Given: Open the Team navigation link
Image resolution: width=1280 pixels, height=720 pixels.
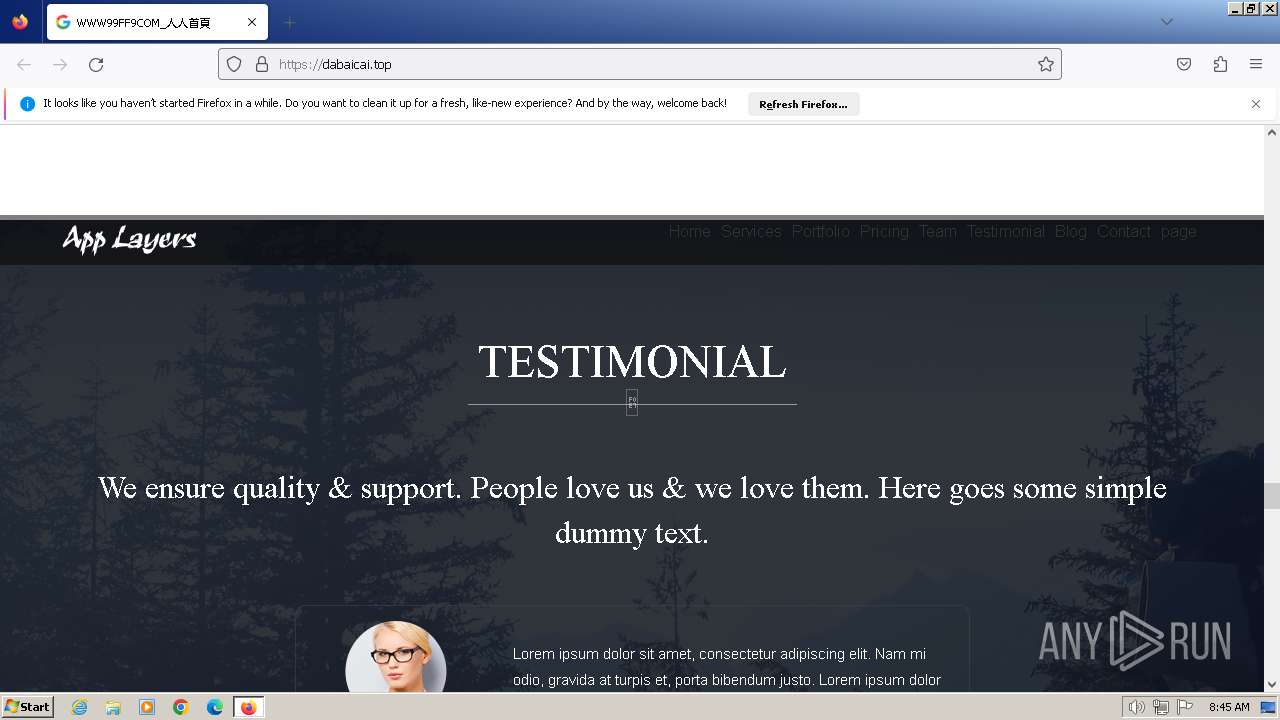Looking at the screenshot, I should (938, 231).
